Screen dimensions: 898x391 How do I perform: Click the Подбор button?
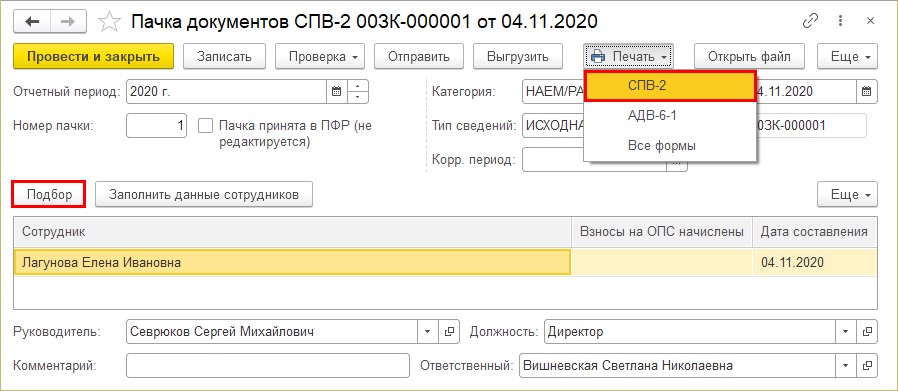click(49, 194)
